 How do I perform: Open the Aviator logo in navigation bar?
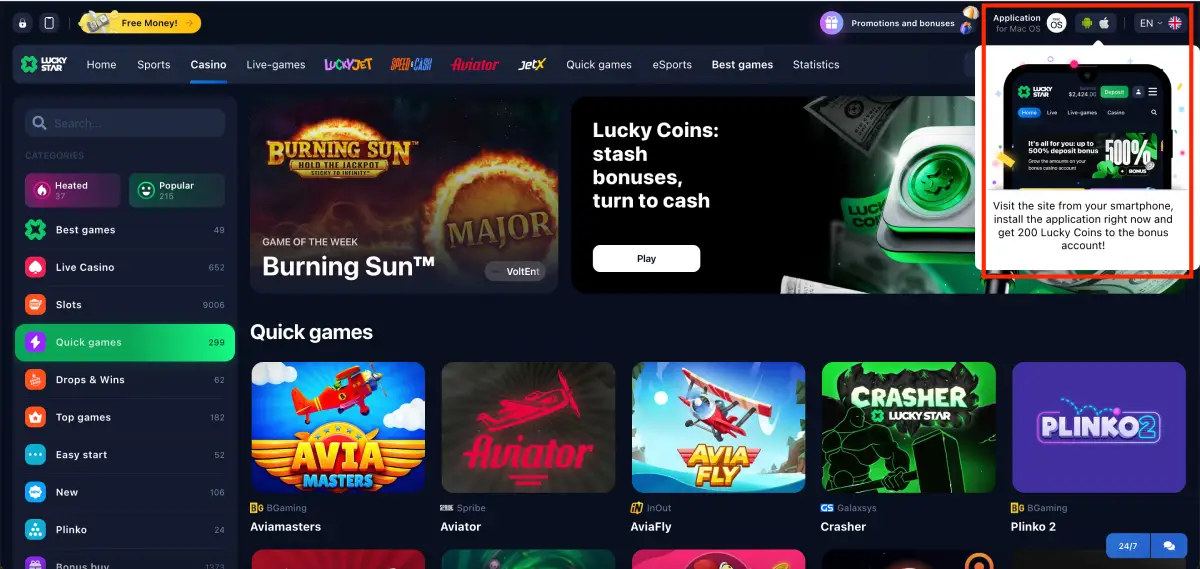point(475,64)
